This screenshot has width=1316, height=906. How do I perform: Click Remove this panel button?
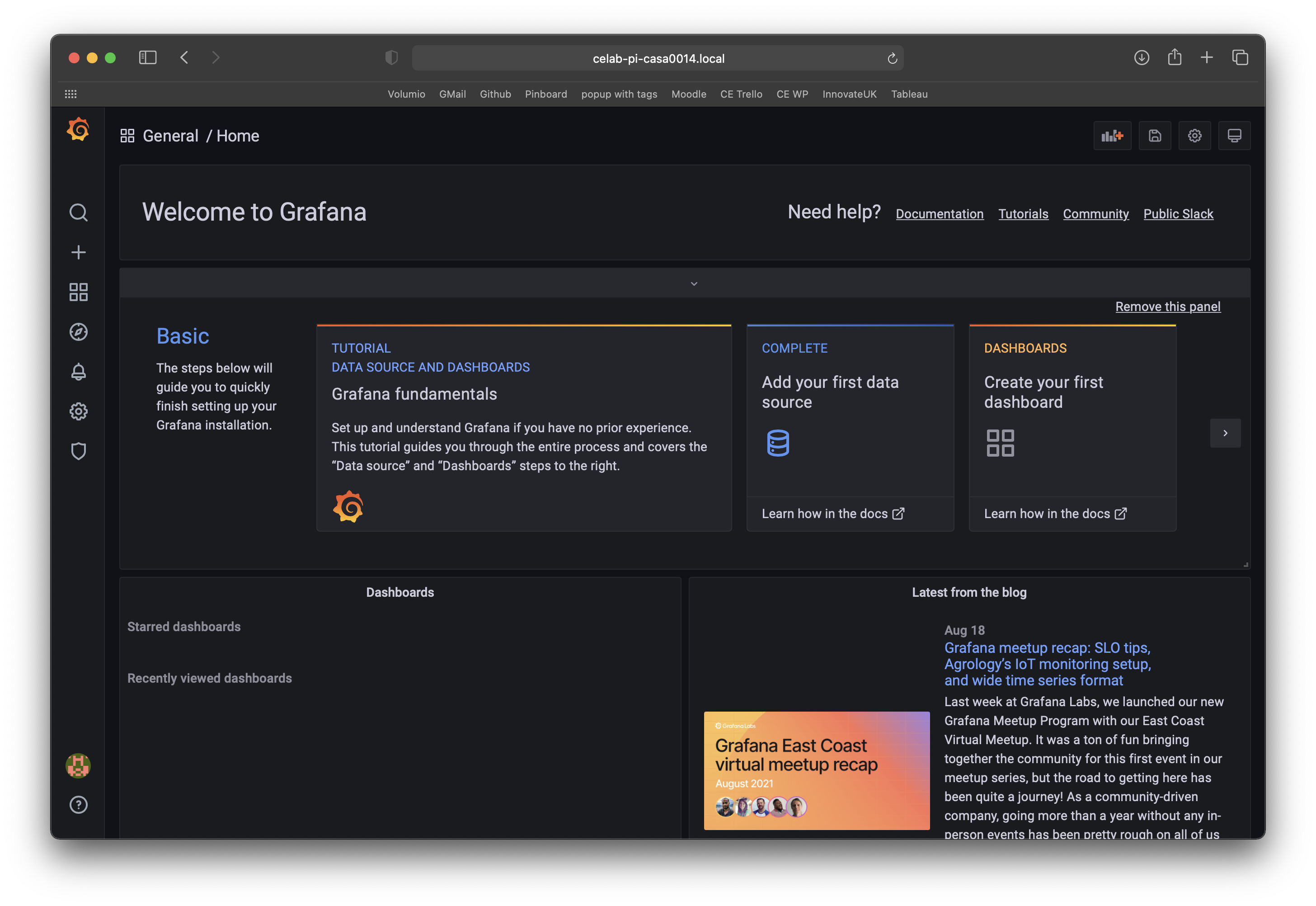1168,307
